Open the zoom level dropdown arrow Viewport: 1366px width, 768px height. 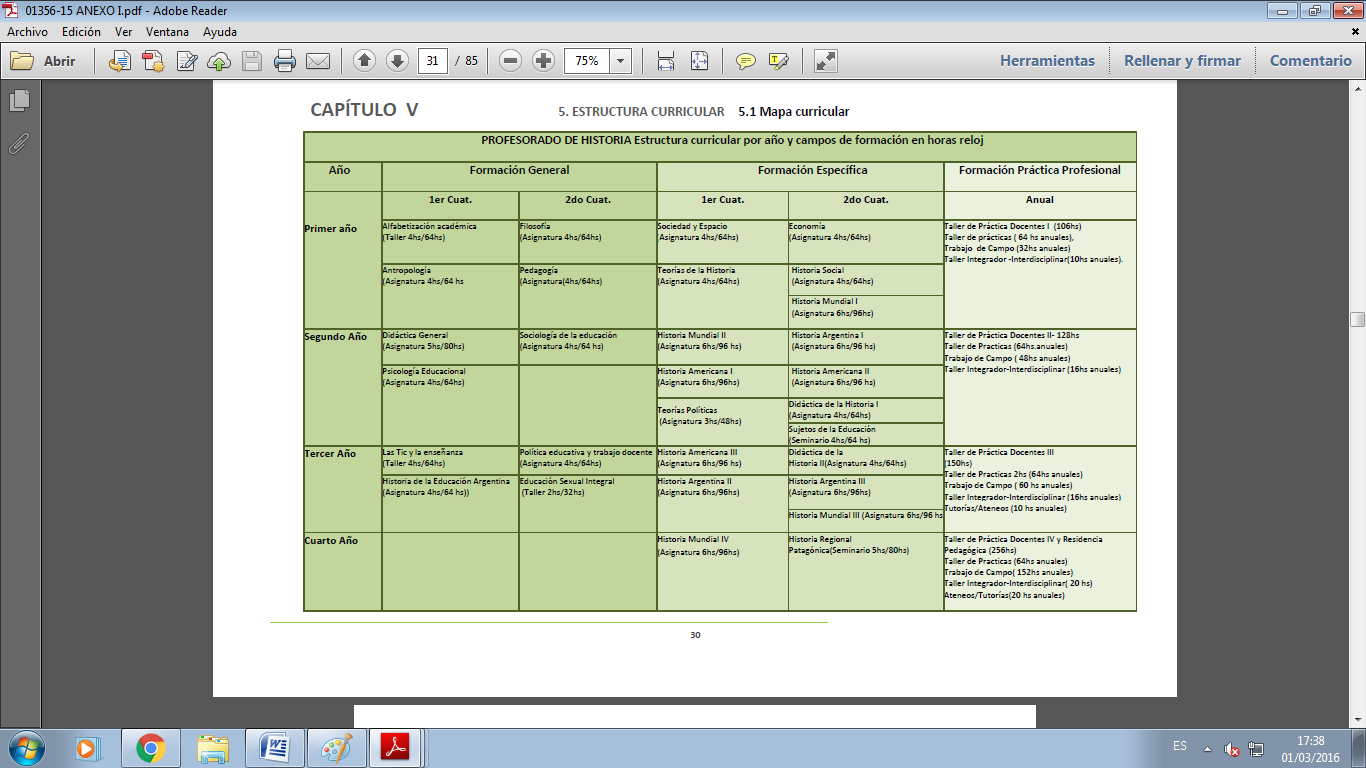pyautogui.click(x=621, y=61)
